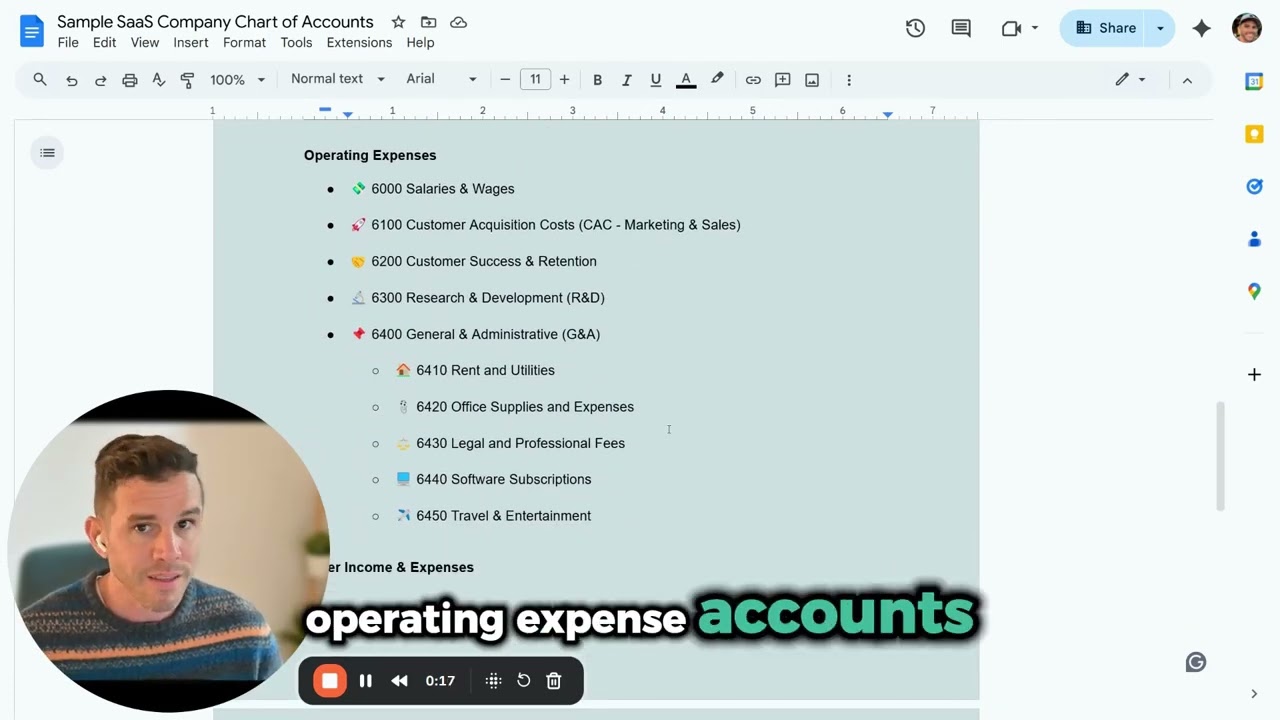The height and width of the screenshot is (720, 1280).
Task: Toggle bold formatting
Action: 597,80
